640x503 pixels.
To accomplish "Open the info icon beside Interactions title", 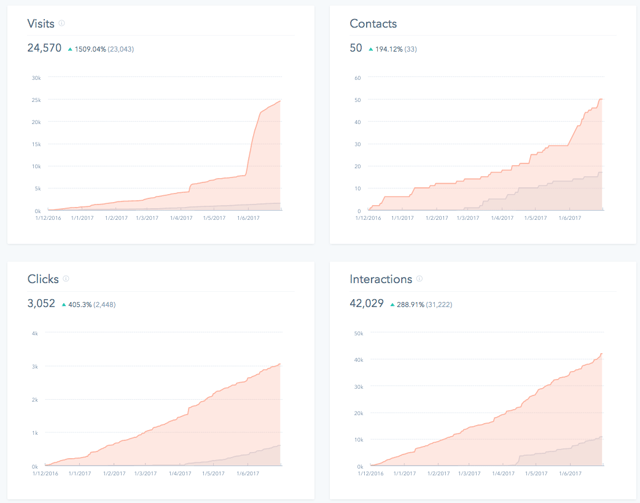I will click(419, 278).
